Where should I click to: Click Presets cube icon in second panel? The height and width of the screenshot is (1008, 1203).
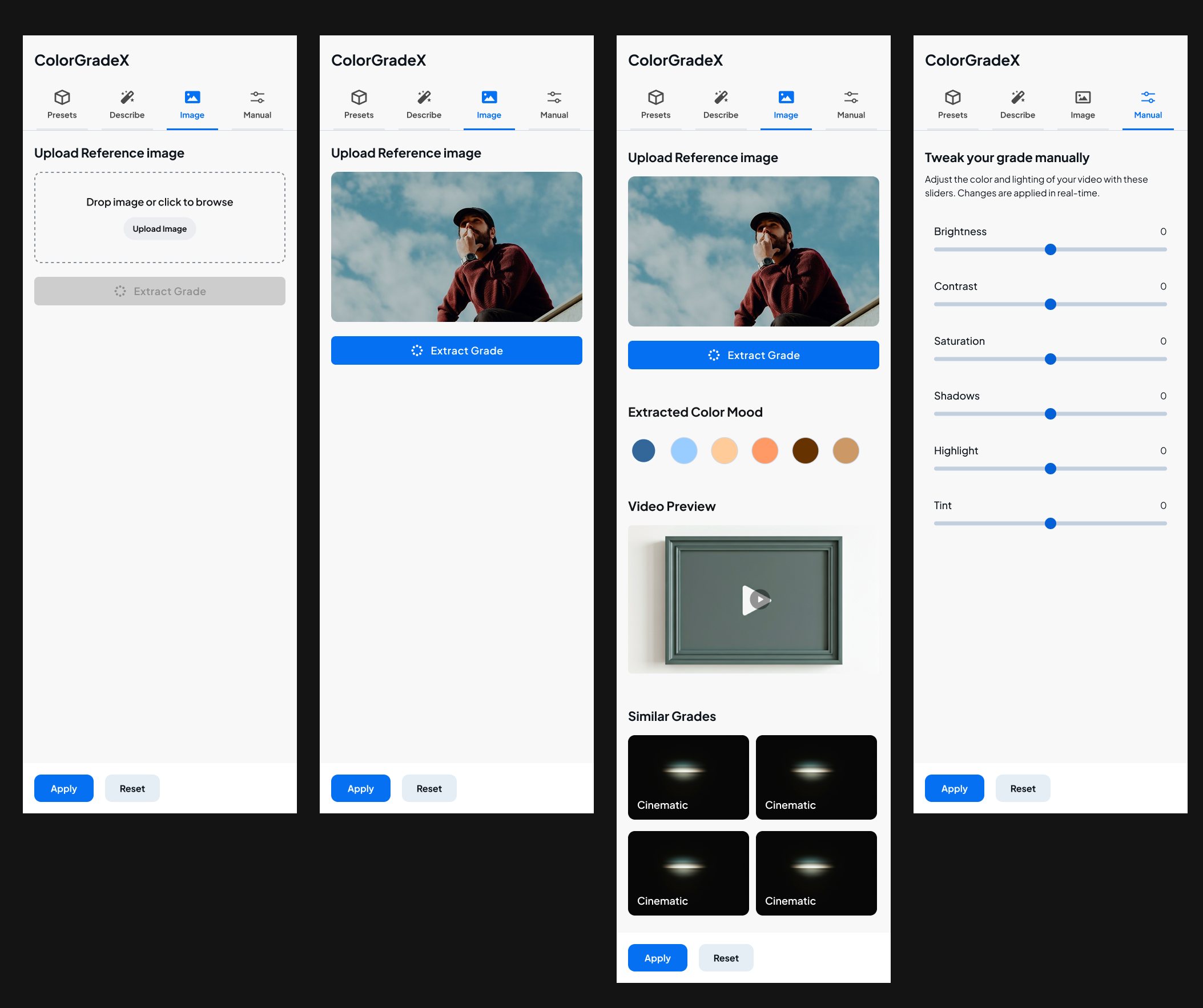pos(359,98)
